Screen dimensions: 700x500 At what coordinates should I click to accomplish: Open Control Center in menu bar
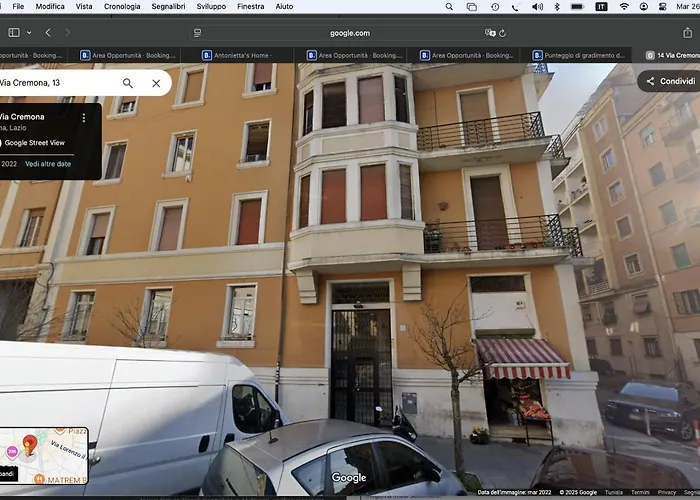click(x=662, y=6)
